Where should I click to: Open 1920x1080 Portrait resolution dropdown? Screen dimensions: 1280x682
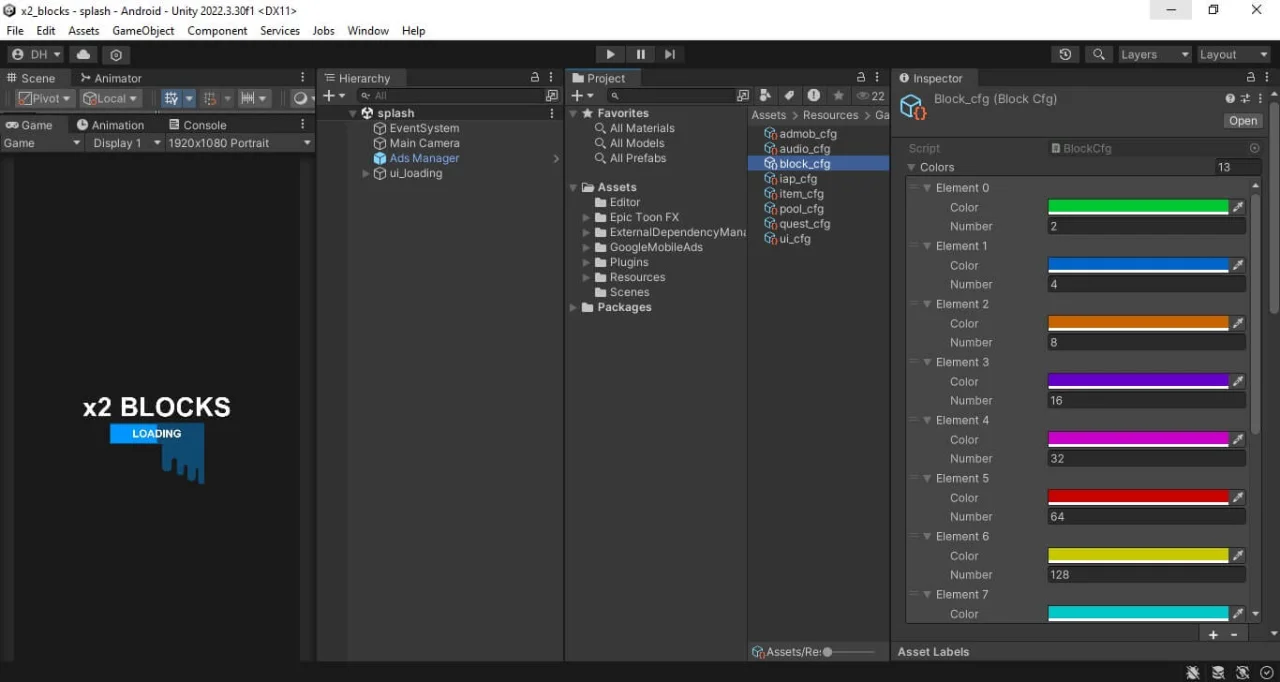pyautogui.click(x=240, y=143)
